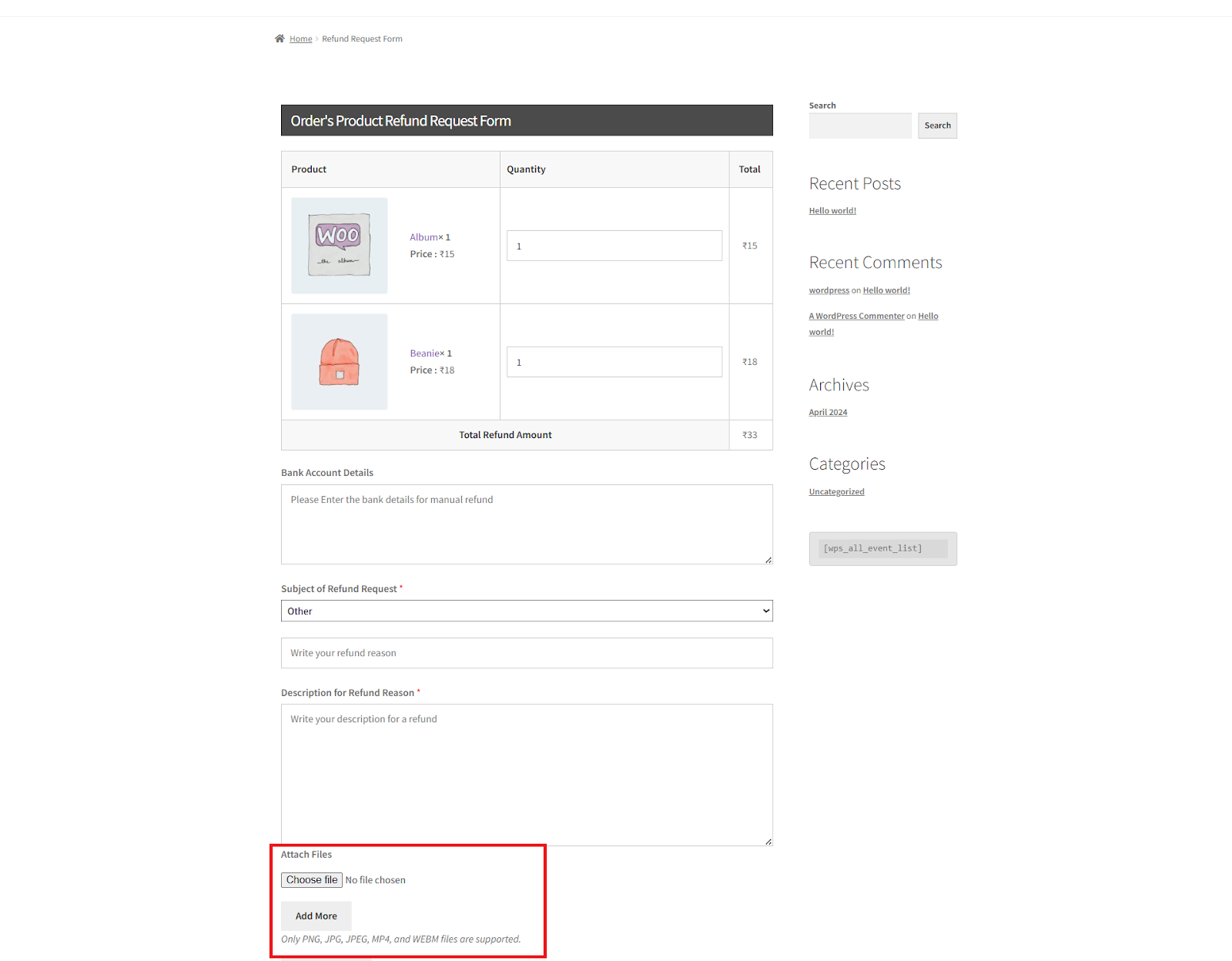Open the A WordPress Commenter link
Image resolution: width=1232 pixels, height=961 pixels.
click(856, 315)
